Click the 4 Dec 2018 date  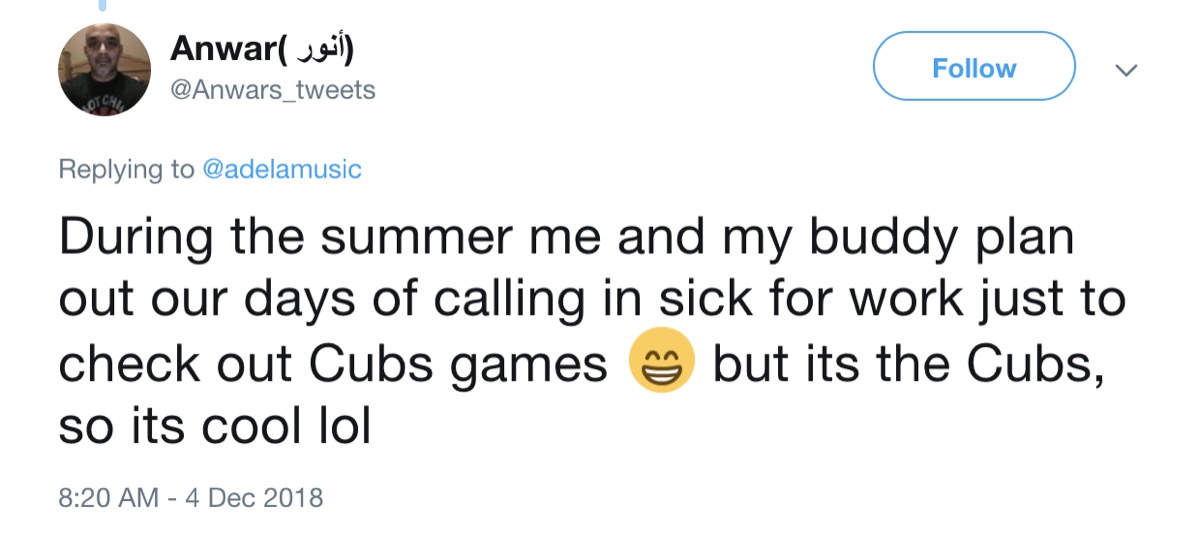point(254,497)
